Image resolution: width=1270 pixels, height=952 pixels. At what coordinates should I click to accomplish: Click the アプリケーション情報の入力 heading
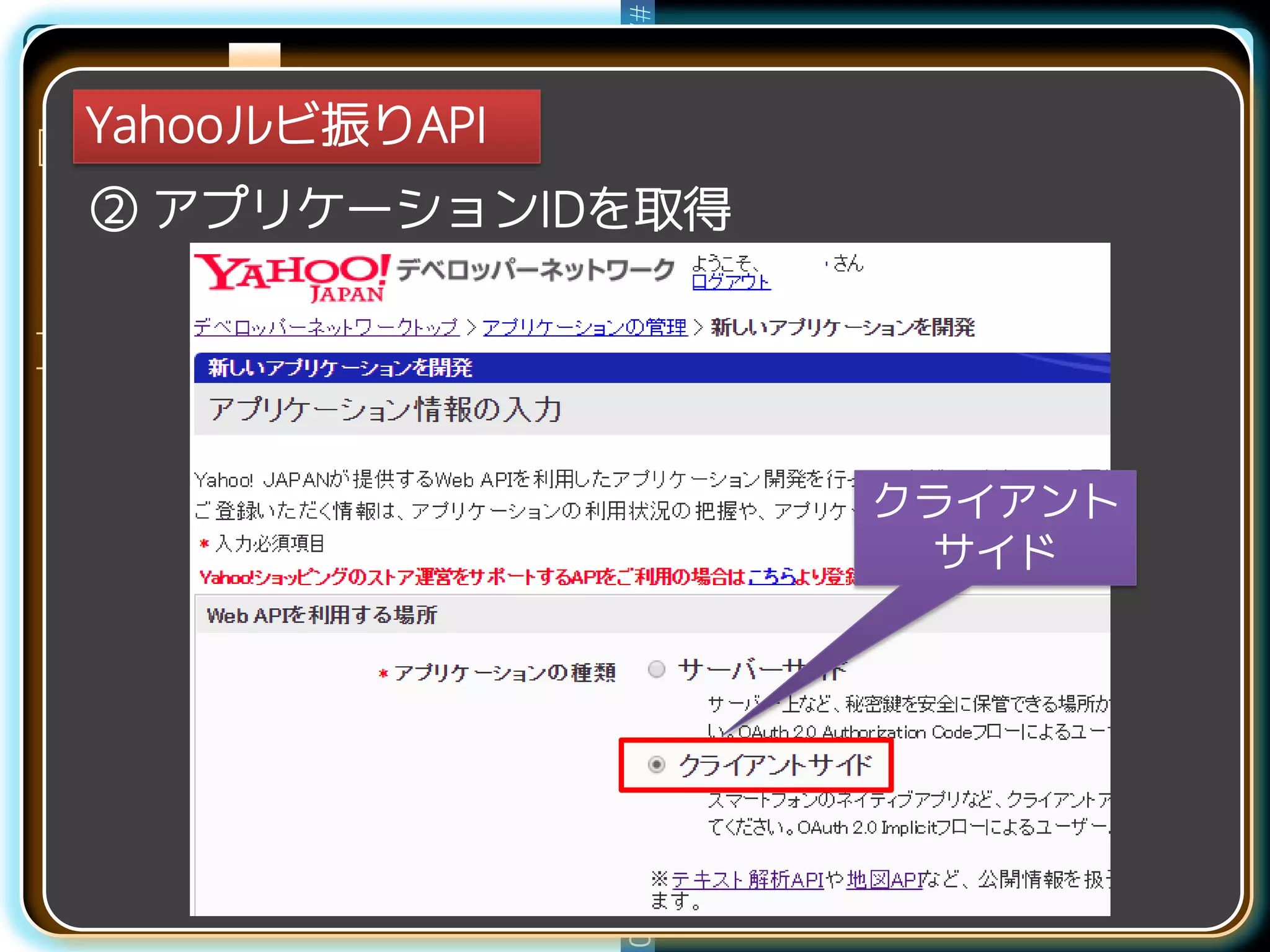tap(385, 409)
